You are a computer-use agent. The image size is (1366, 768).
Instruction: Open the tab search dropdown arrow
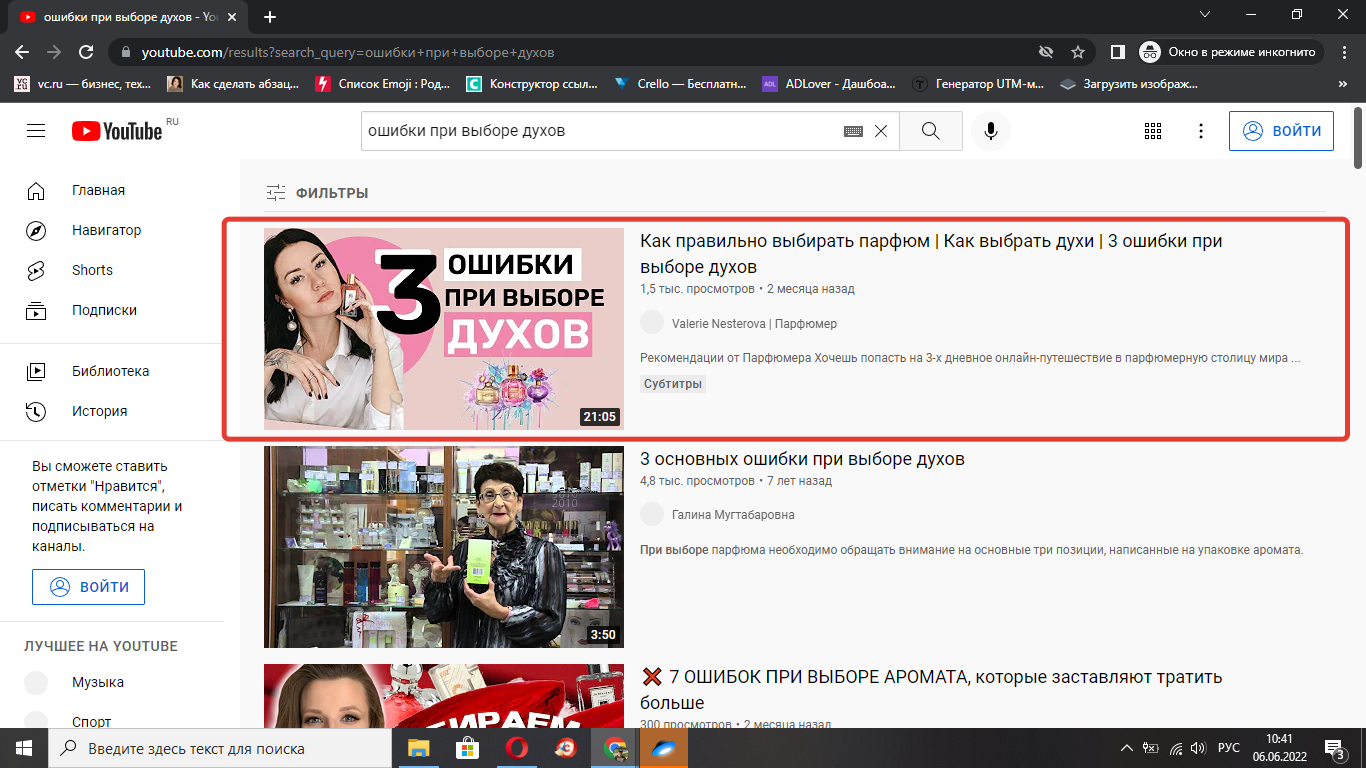click(x=1206, y=14)
